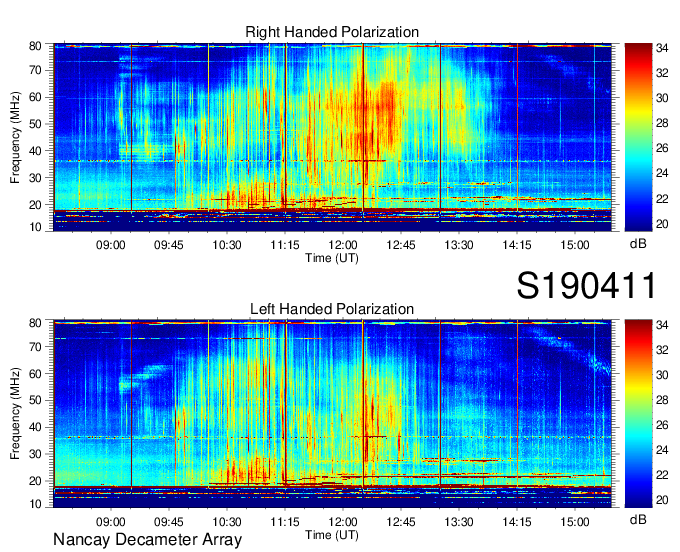Click 12:00 tick under Right Handed plot
Screen dimensions: 680x552
(x=343, y=245)
